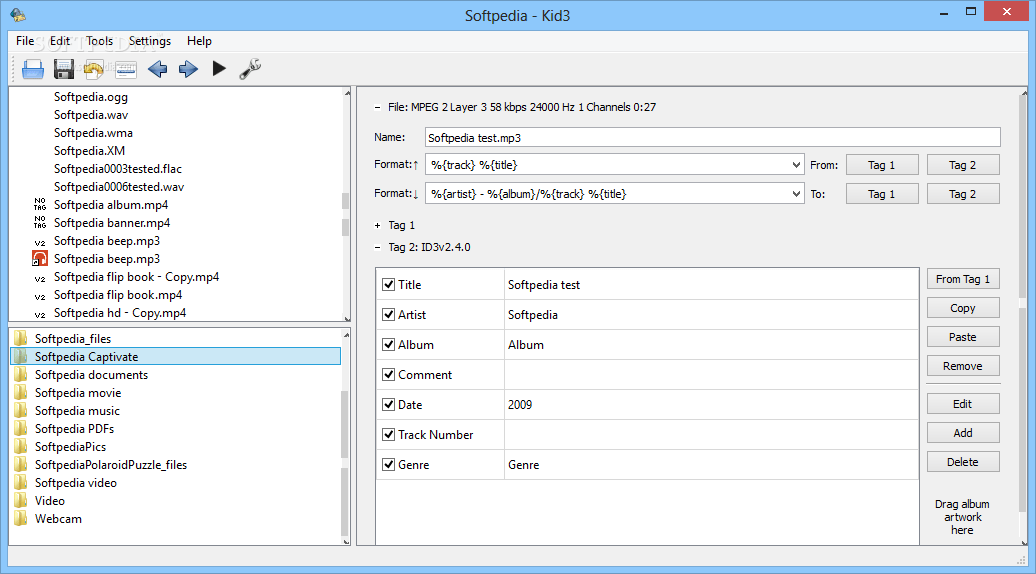Open the %{artist} - %{album} format dropdown
This screenshot has width=1036, height=574.
point(796,194)
